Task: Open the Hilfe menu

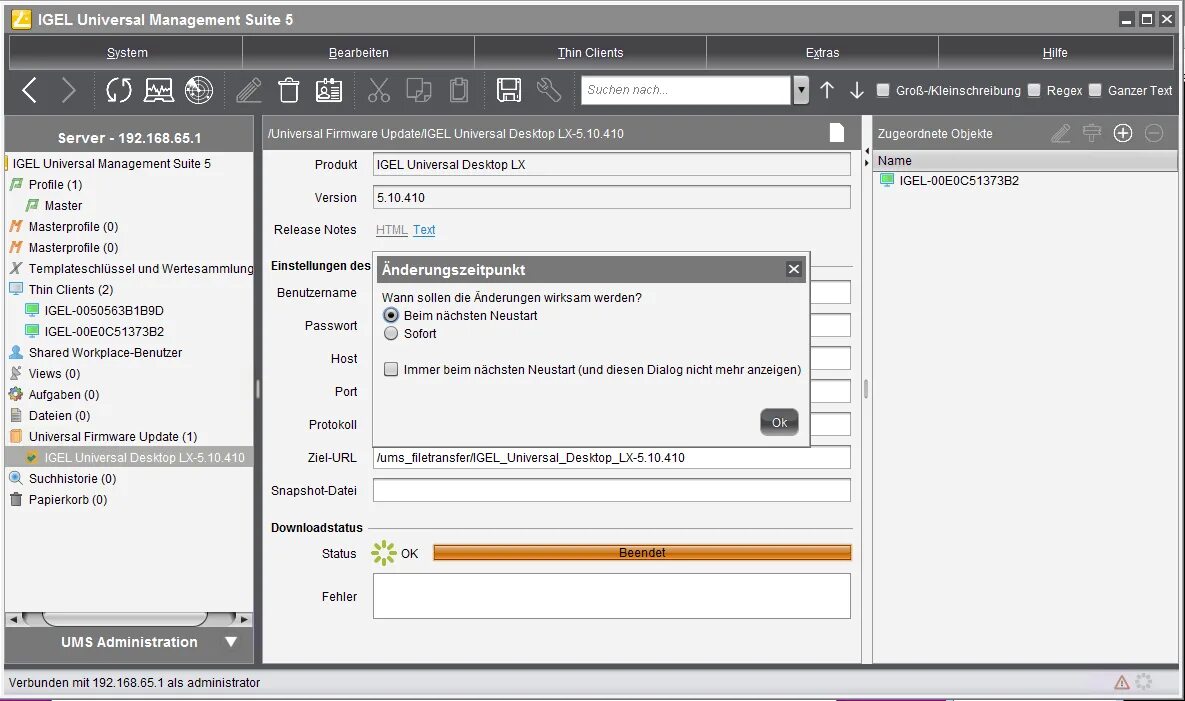Action: click(1055, 52)
